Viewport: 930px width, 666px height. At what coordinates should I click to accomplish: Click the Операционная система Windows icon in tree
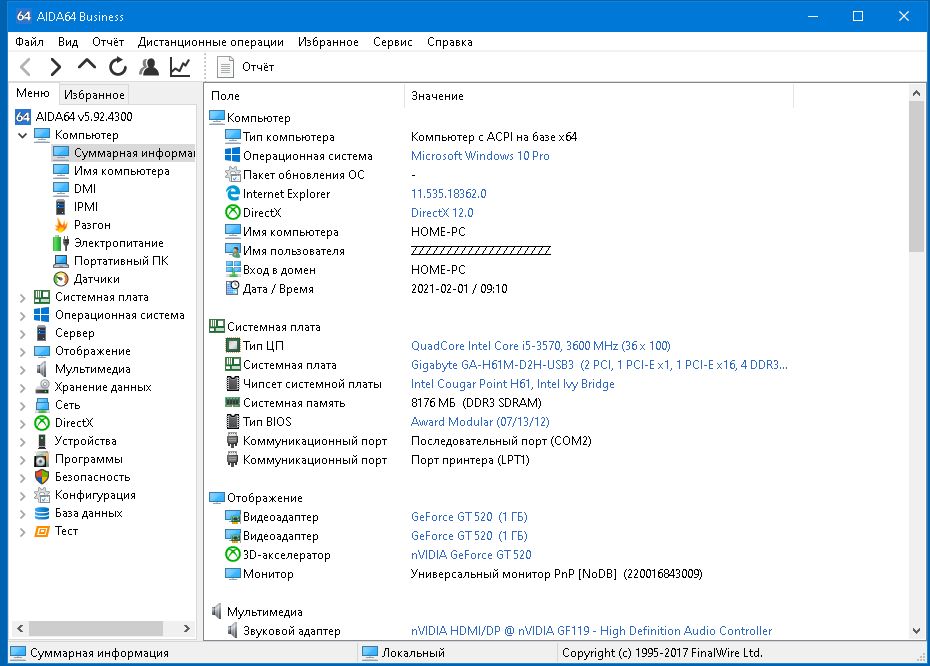[42, 315]
